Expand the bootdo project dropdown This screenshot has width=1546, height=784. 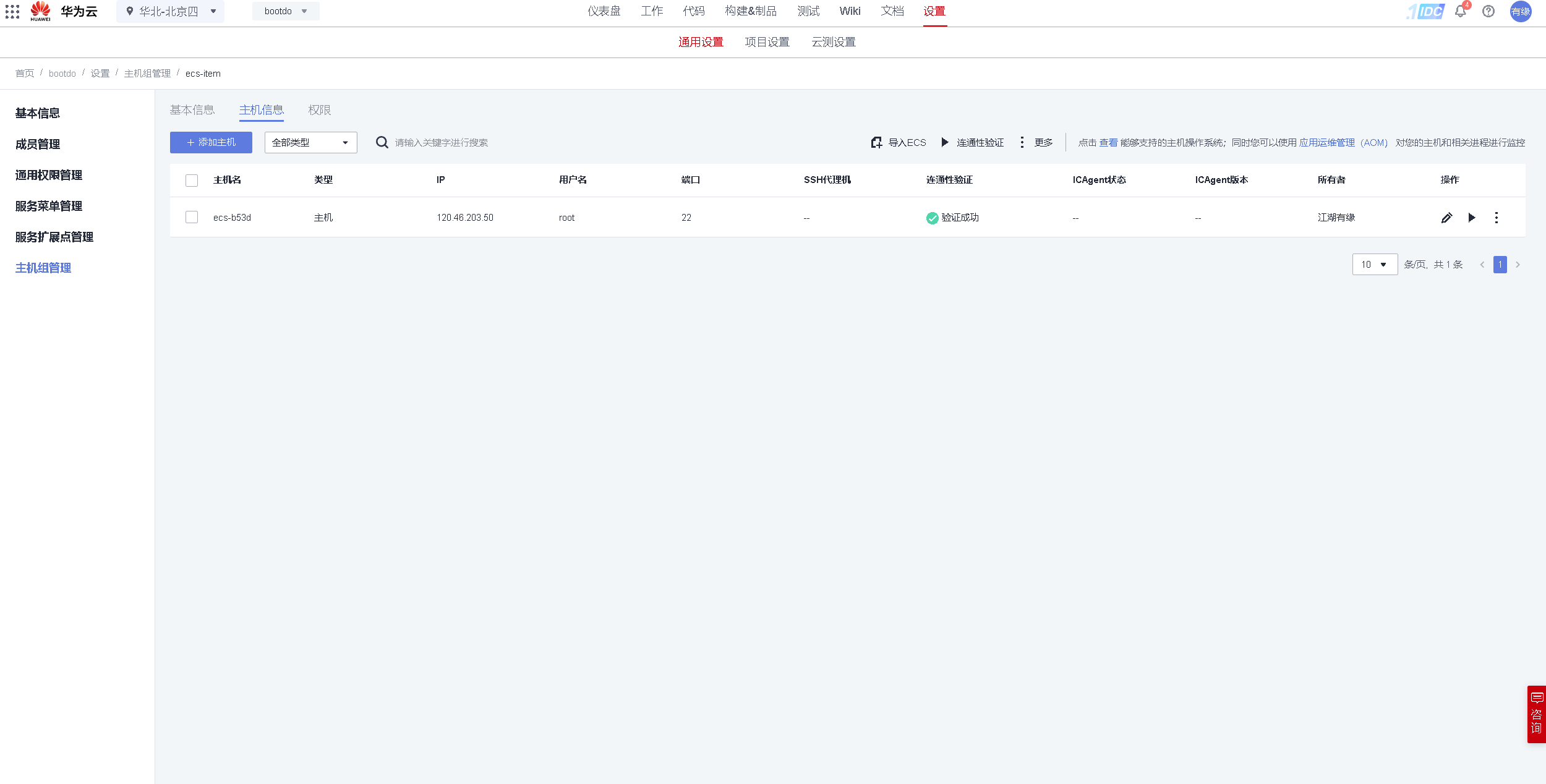pos(286,12)
